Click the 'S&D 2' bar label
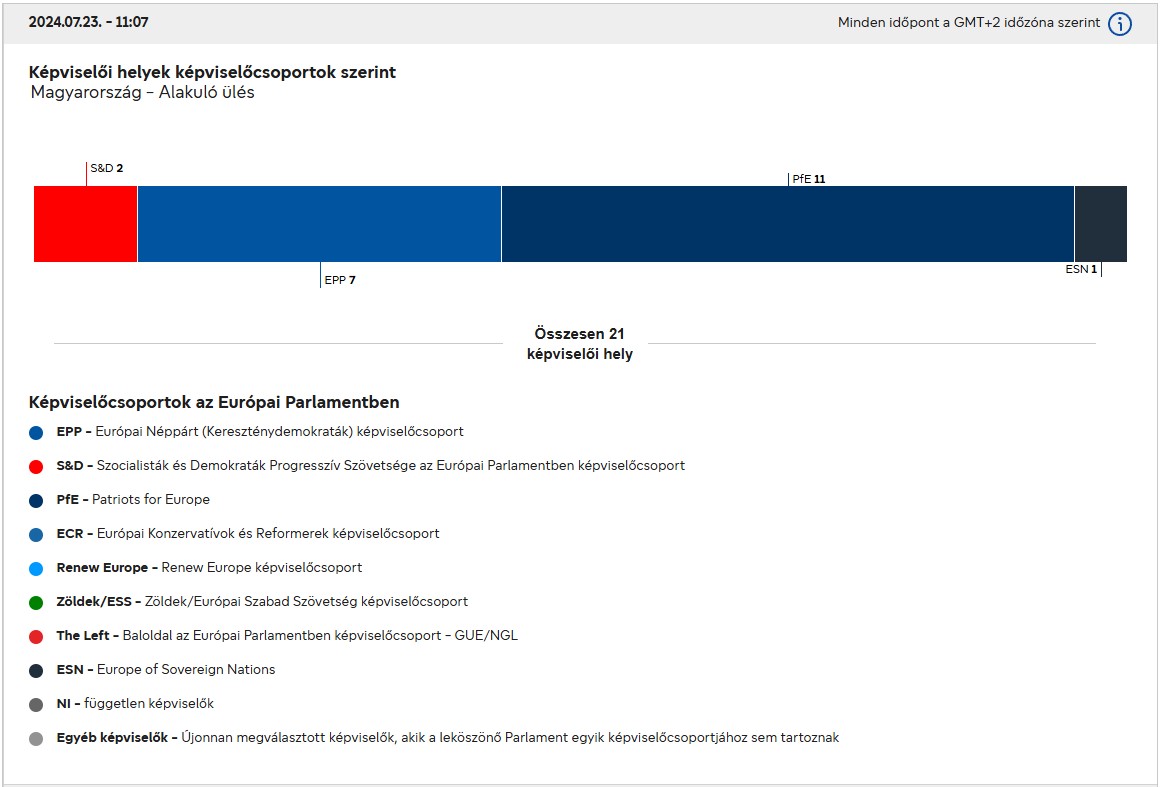The image size is (1161, 787). click(107, 168)
